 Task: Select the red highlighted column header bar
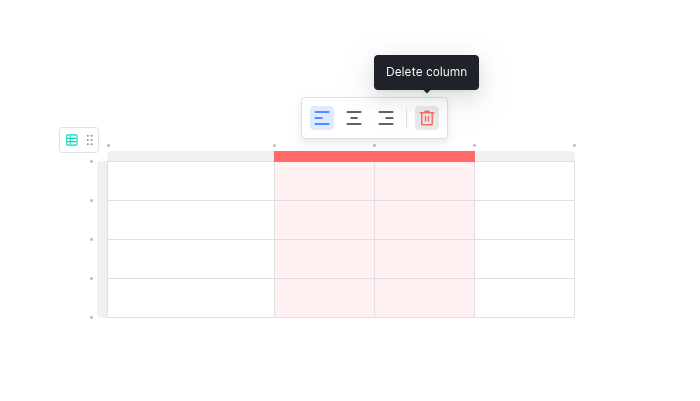(x=374, y=156)
